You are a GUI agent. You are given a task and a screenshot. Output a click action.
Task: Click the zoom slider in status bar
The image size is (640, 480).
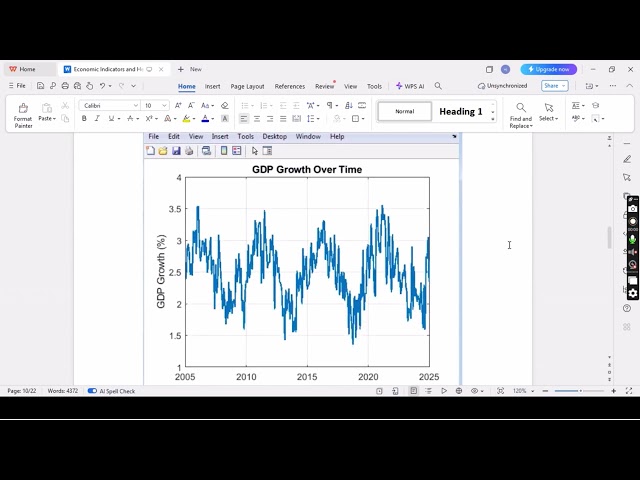click(x=580, y=391)
